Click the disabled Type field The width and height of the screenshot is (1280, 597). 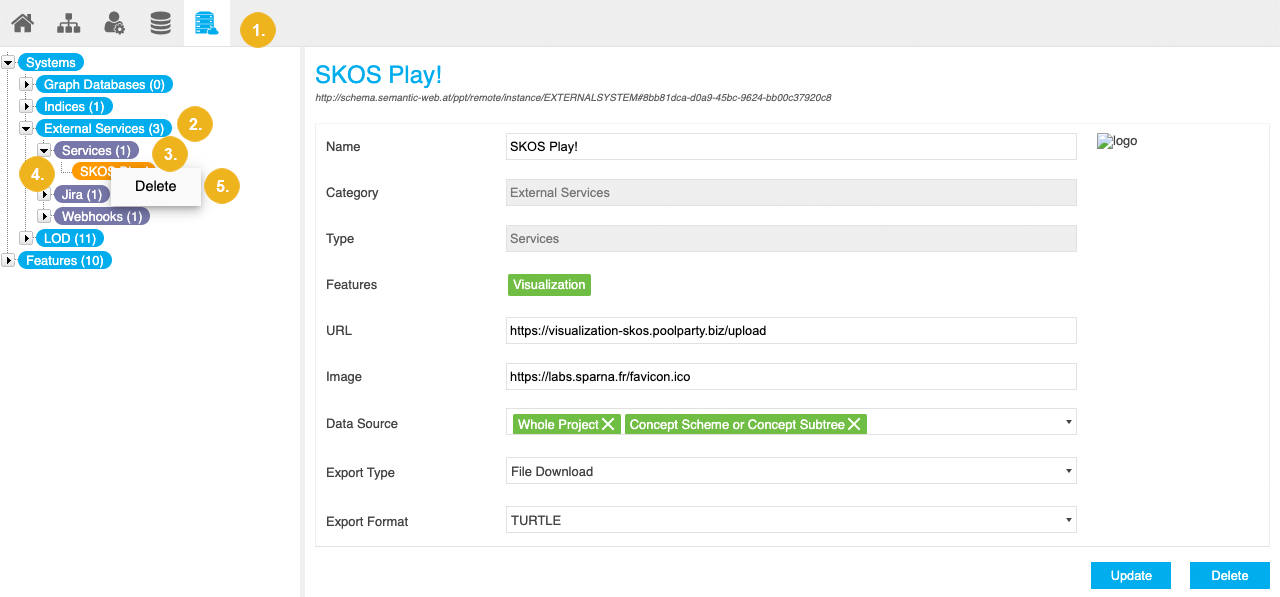tap(791, 238)
